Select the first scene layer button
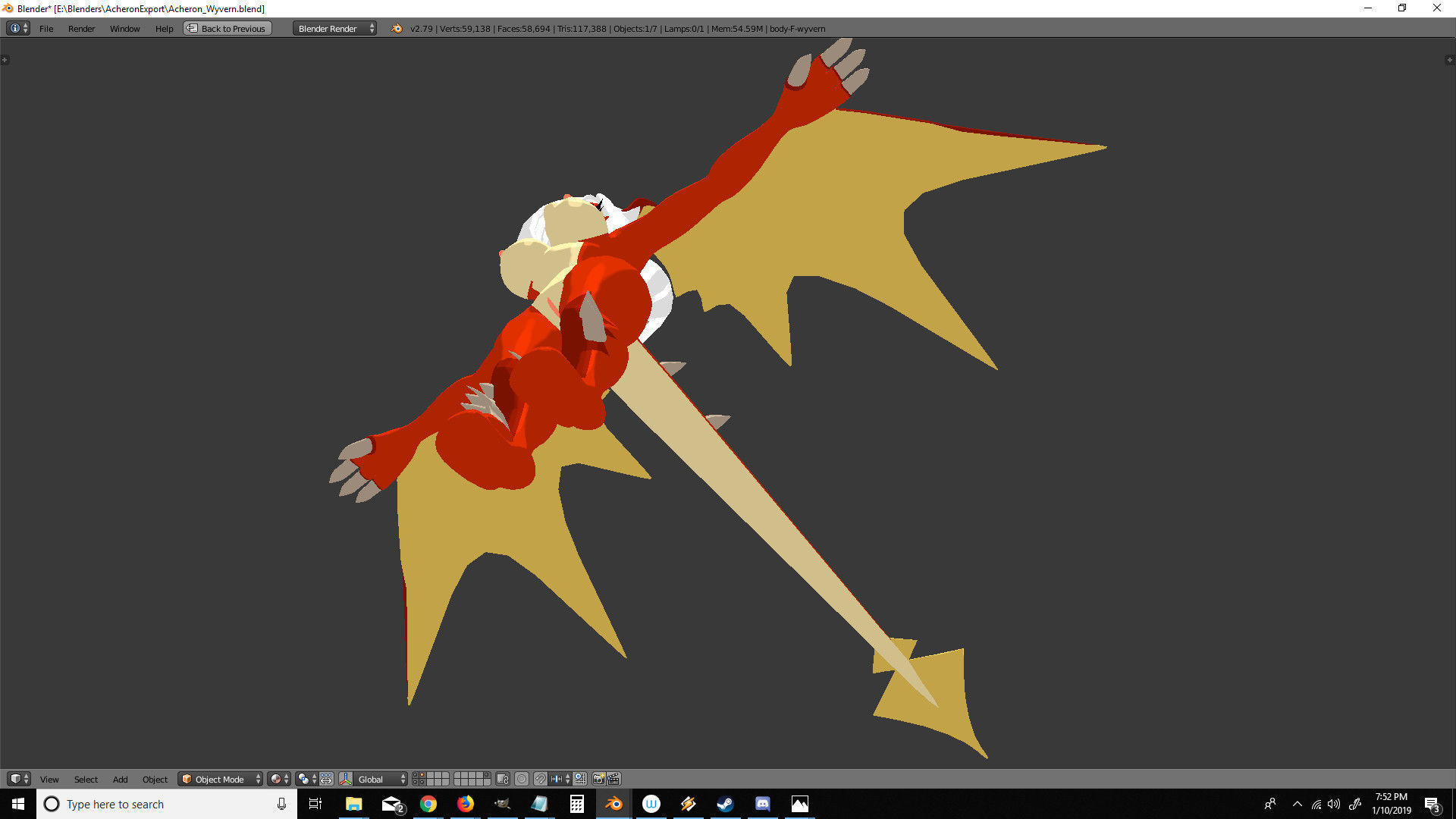Viewport: 1456px width, 819px height. click(x=415, y=775)
